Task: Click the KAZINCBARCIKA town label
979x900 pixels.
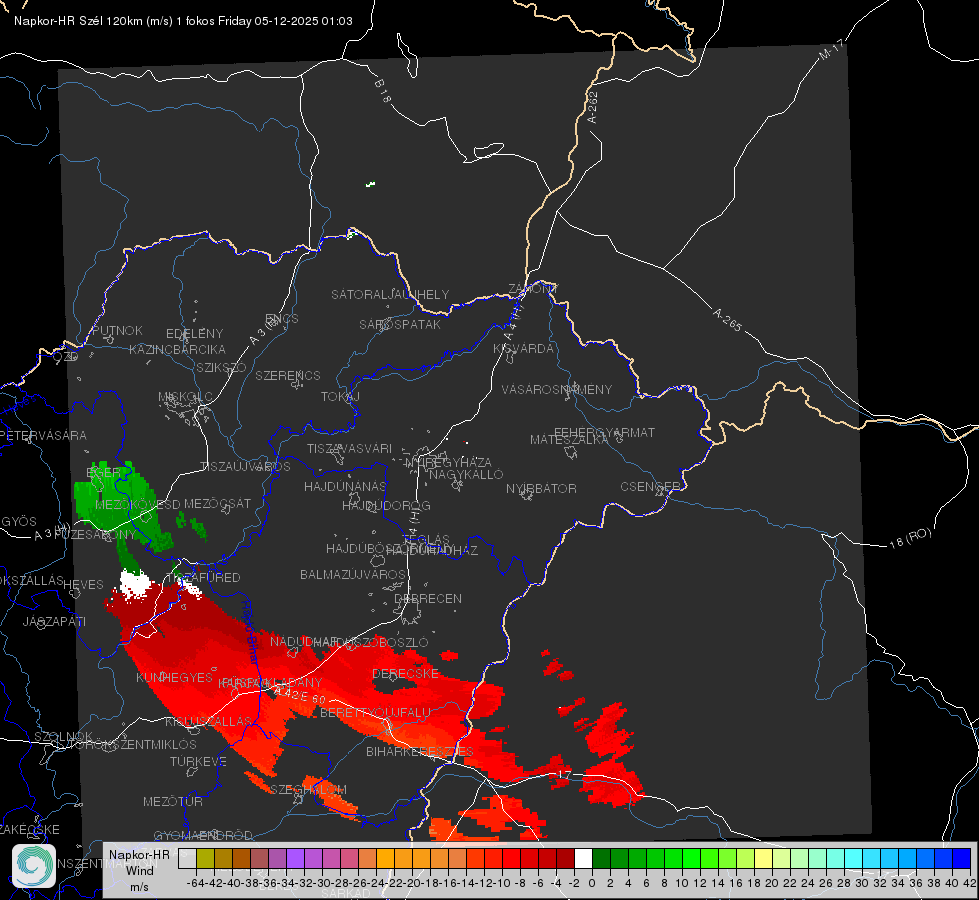Action: tap(177, 349)
